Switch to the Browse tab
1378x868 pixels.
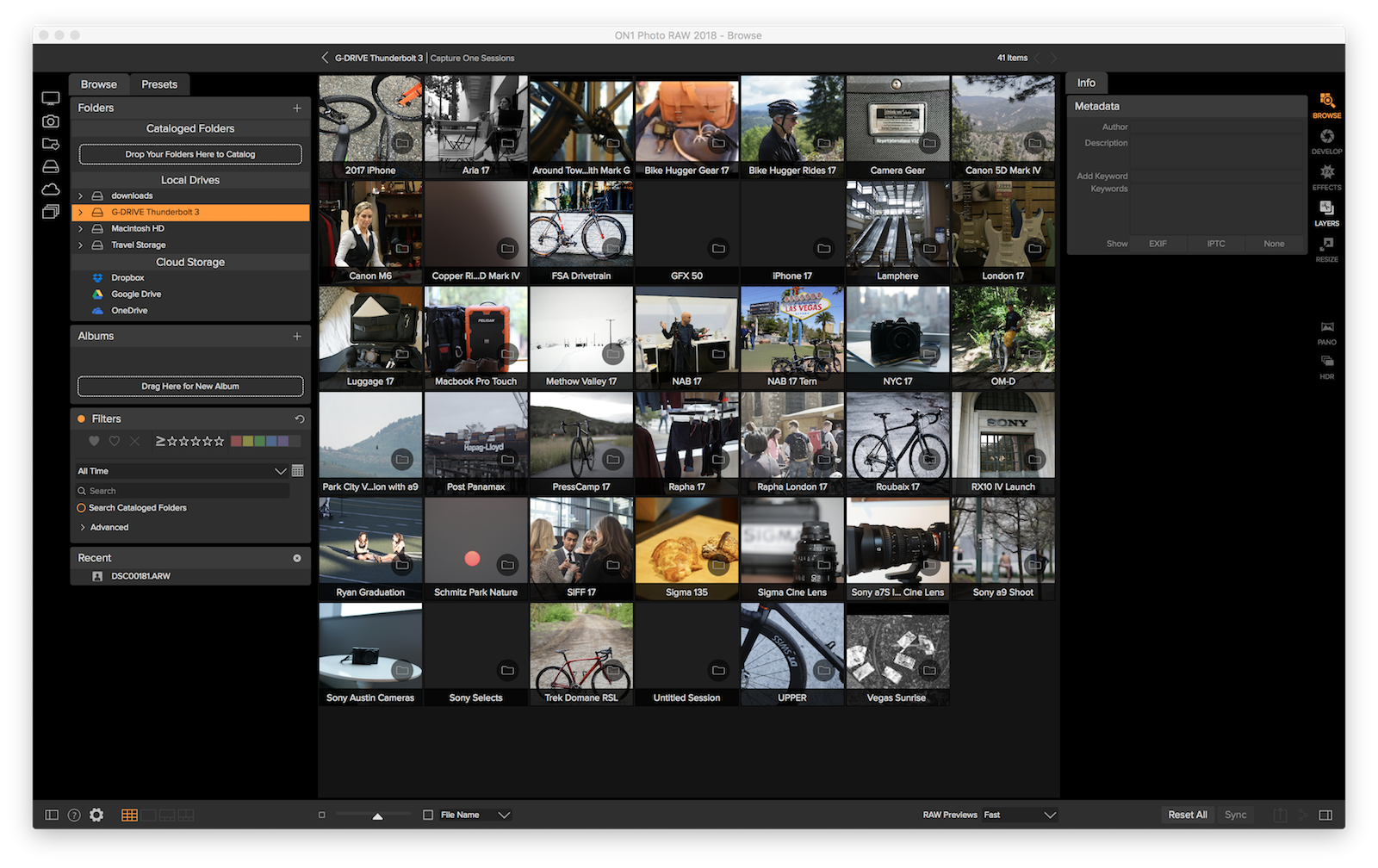[99, 84]
